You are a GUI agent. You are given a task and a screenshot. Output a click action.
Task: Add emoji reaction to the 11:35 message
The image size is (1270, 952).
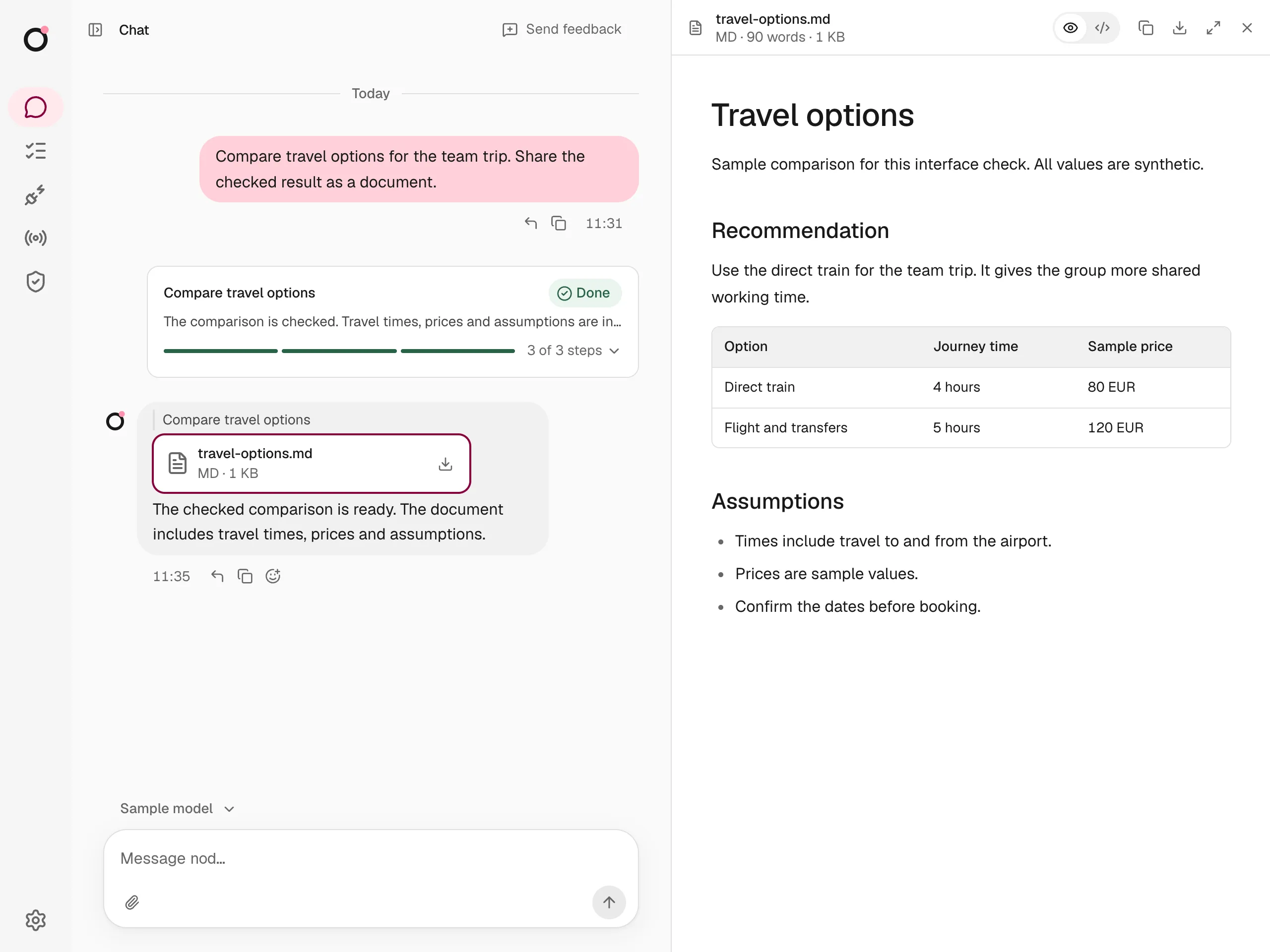(x=273, y=576)
